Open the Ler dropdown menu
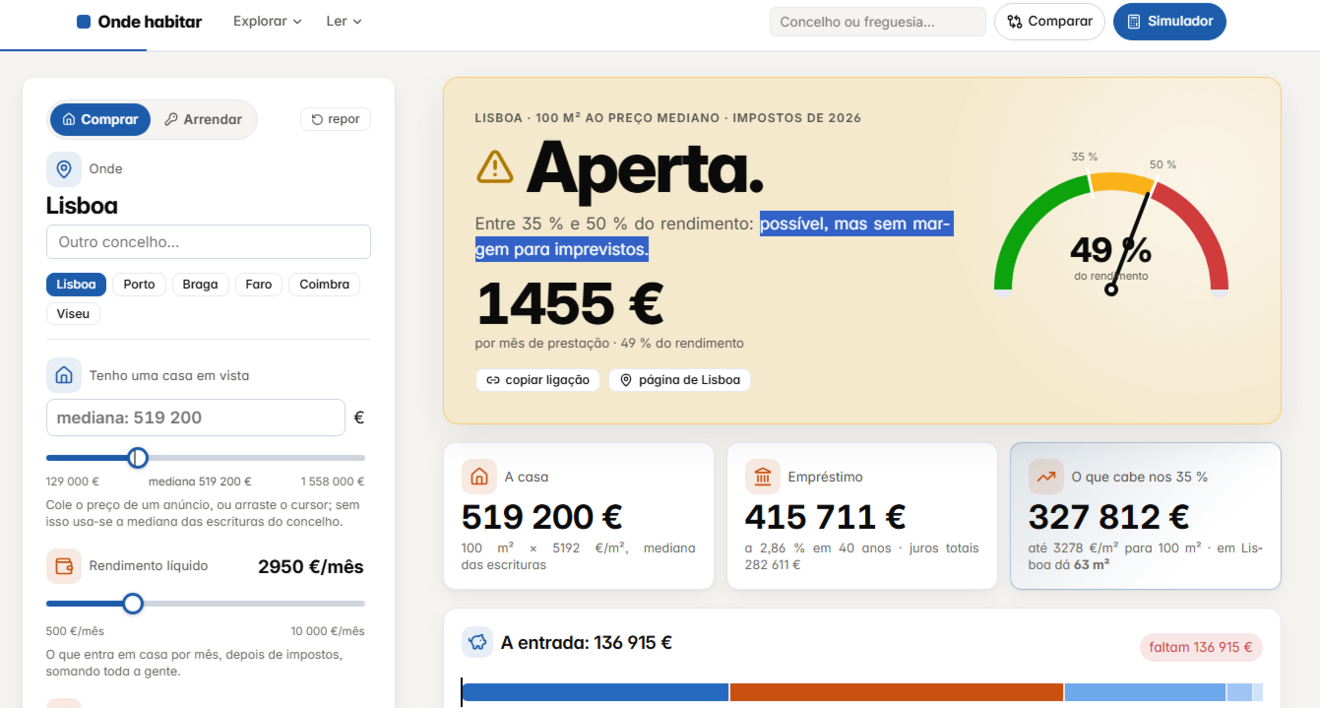Image resolution: width=1320 pixels, height=708 pixels. pyautogui.click(x=344, y=21)
